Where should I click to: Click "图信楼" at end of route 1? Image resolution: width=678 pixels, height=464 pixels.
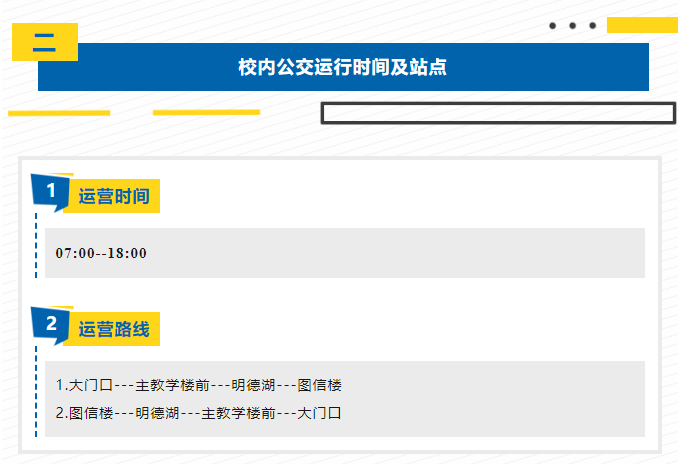click(320, 385)
